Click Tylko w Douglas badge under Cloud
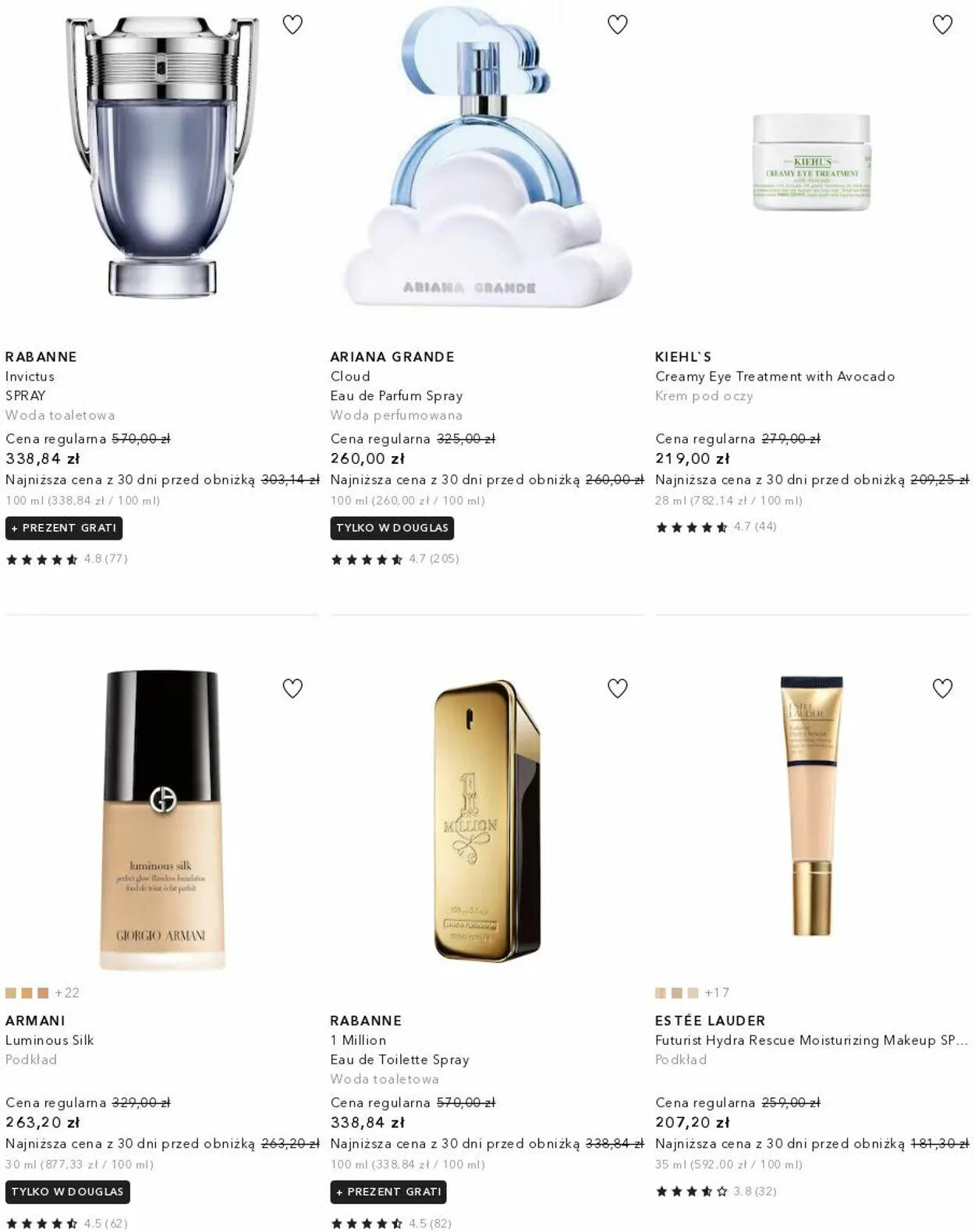975x1232 pixels. [x=392, y=528]
